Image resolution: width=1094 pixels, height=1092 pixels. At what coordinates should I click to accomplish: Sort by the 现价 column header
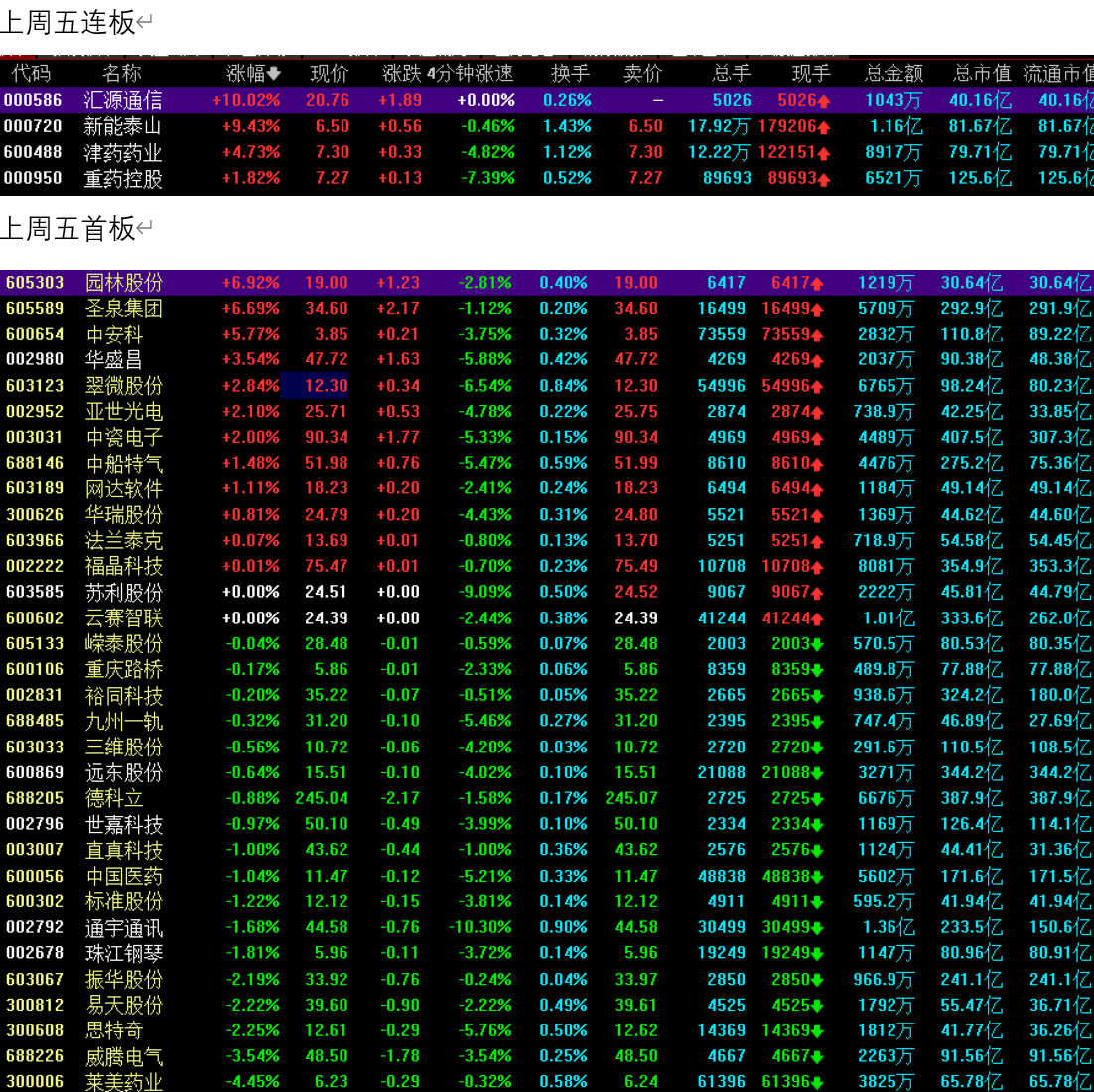pos(330,73)
